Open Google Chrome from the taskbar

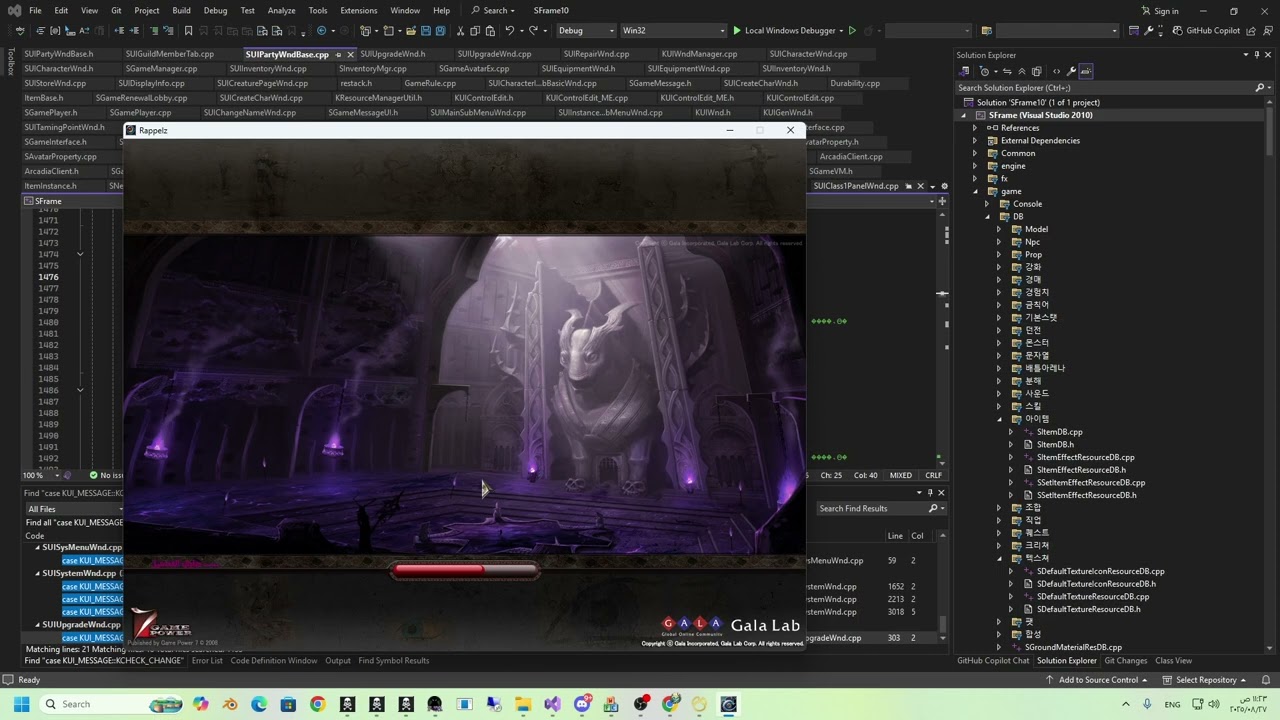(x=318, y=704)
